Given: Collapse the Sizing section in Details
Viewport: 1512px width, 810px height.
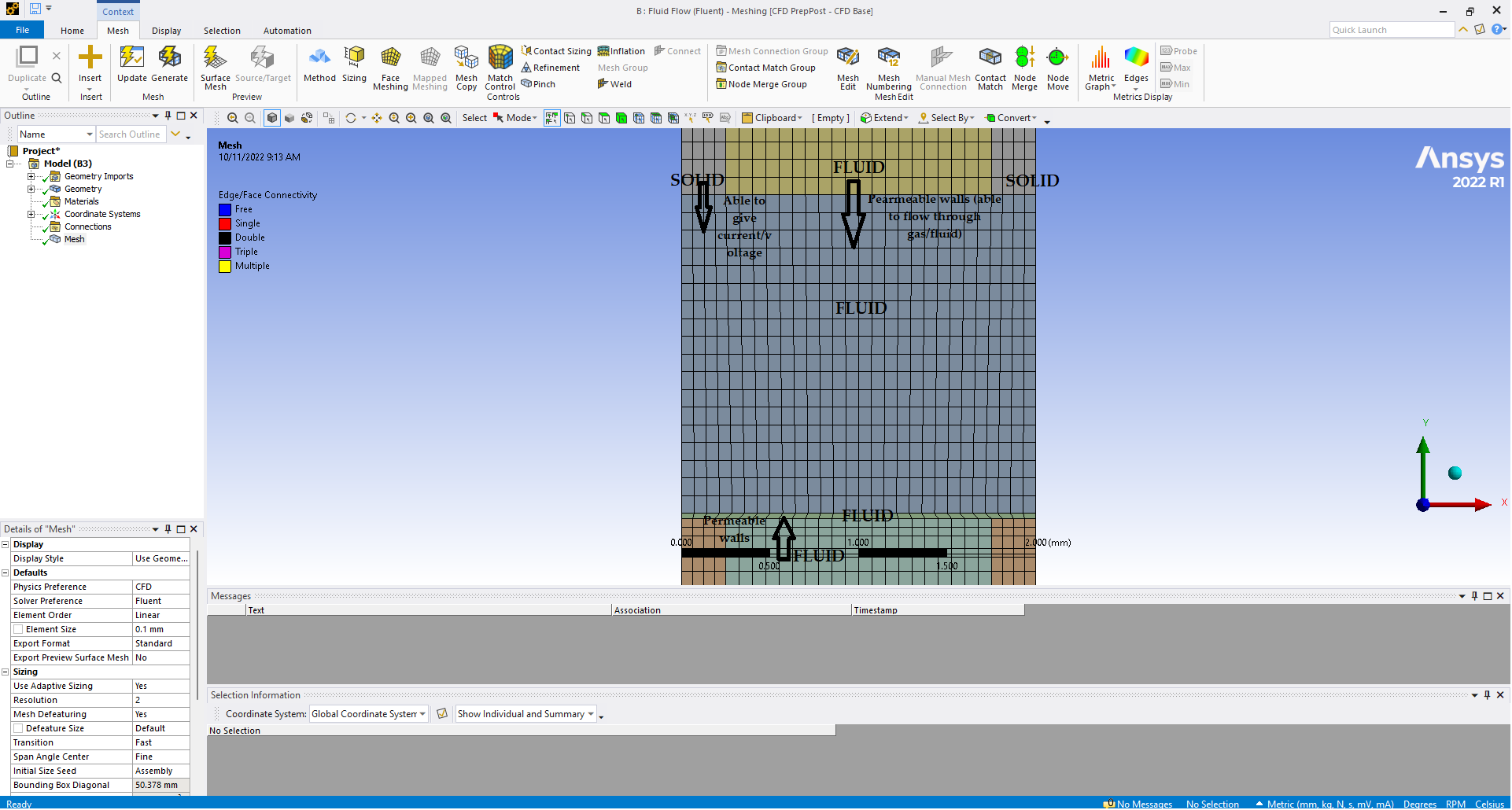Looking at the screenshot, I should 6,672.
